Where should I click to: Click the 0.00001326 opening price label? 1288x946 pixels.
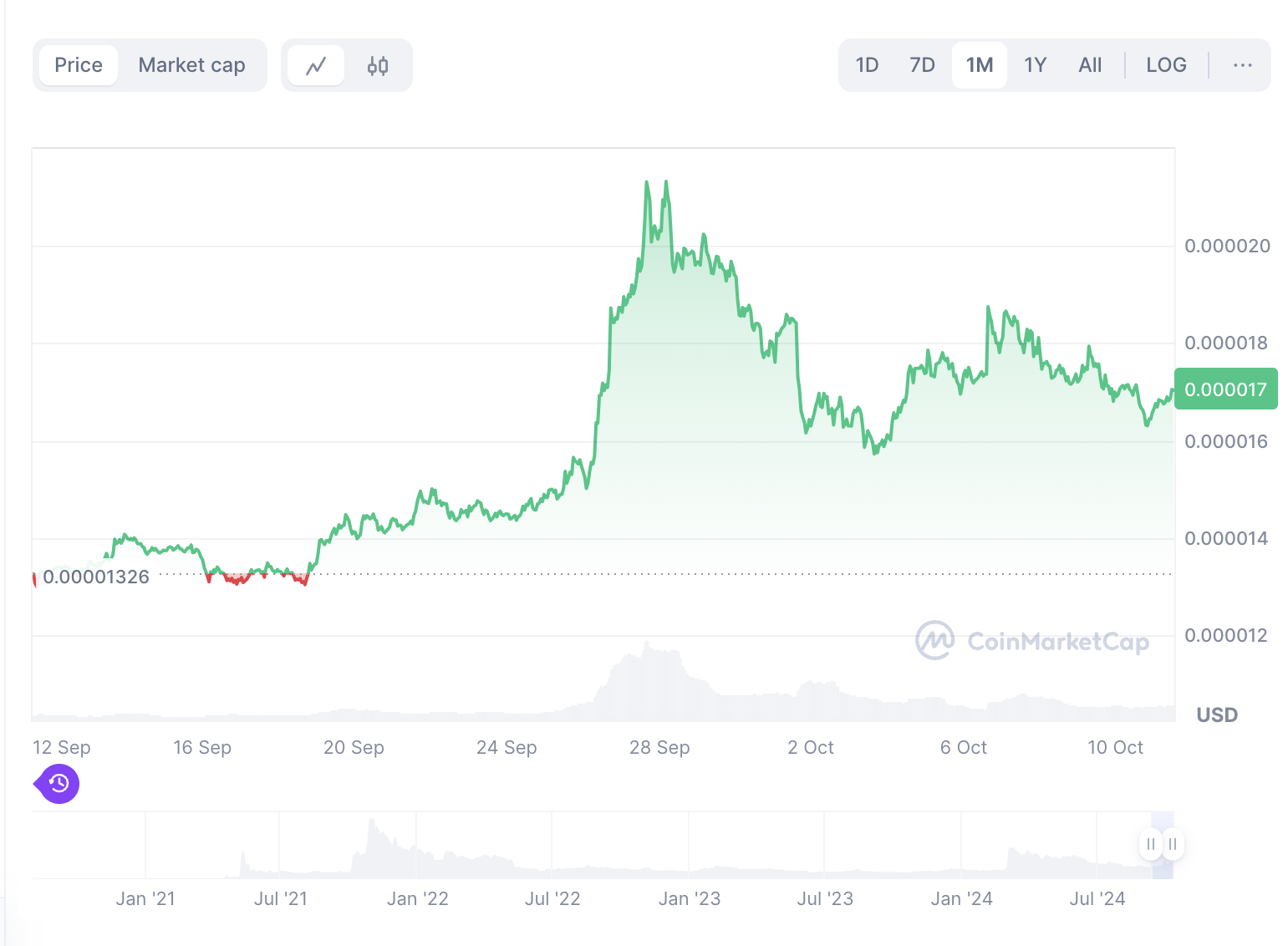(x=96, y=577)
